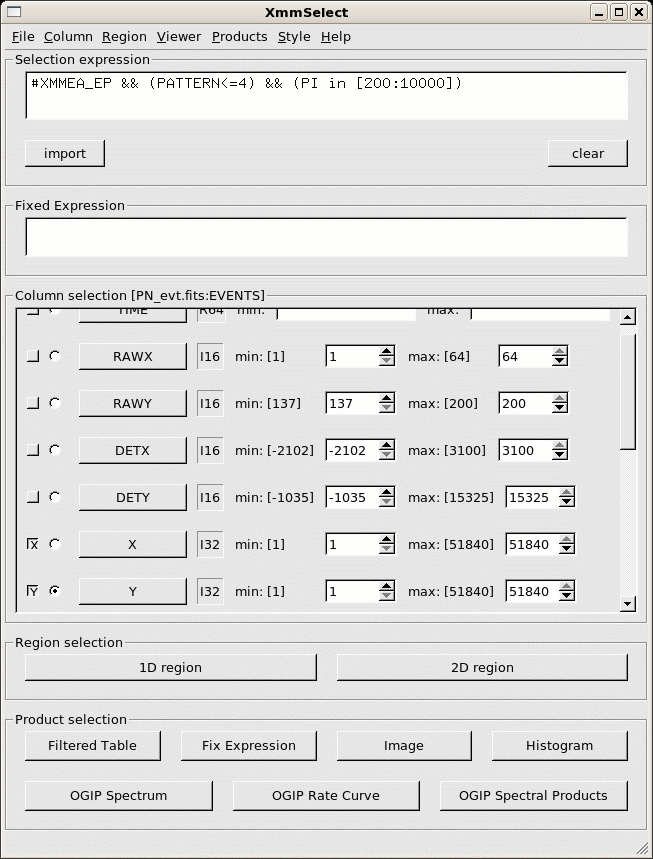Click inside the Fixed Expression text box
653x859 pixels.
(x=326, y=237)
